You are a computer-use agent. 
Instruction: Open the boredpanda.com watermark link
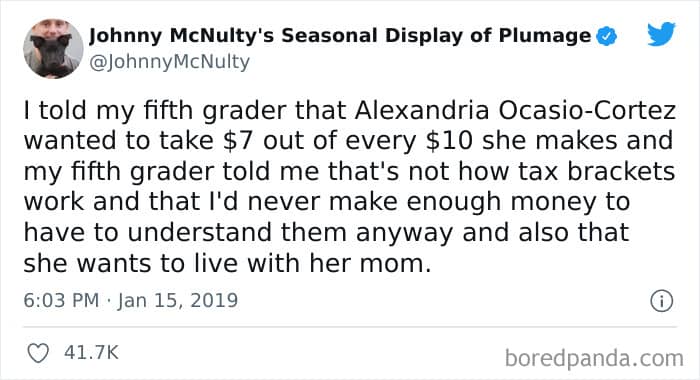[x=594, y=359]
